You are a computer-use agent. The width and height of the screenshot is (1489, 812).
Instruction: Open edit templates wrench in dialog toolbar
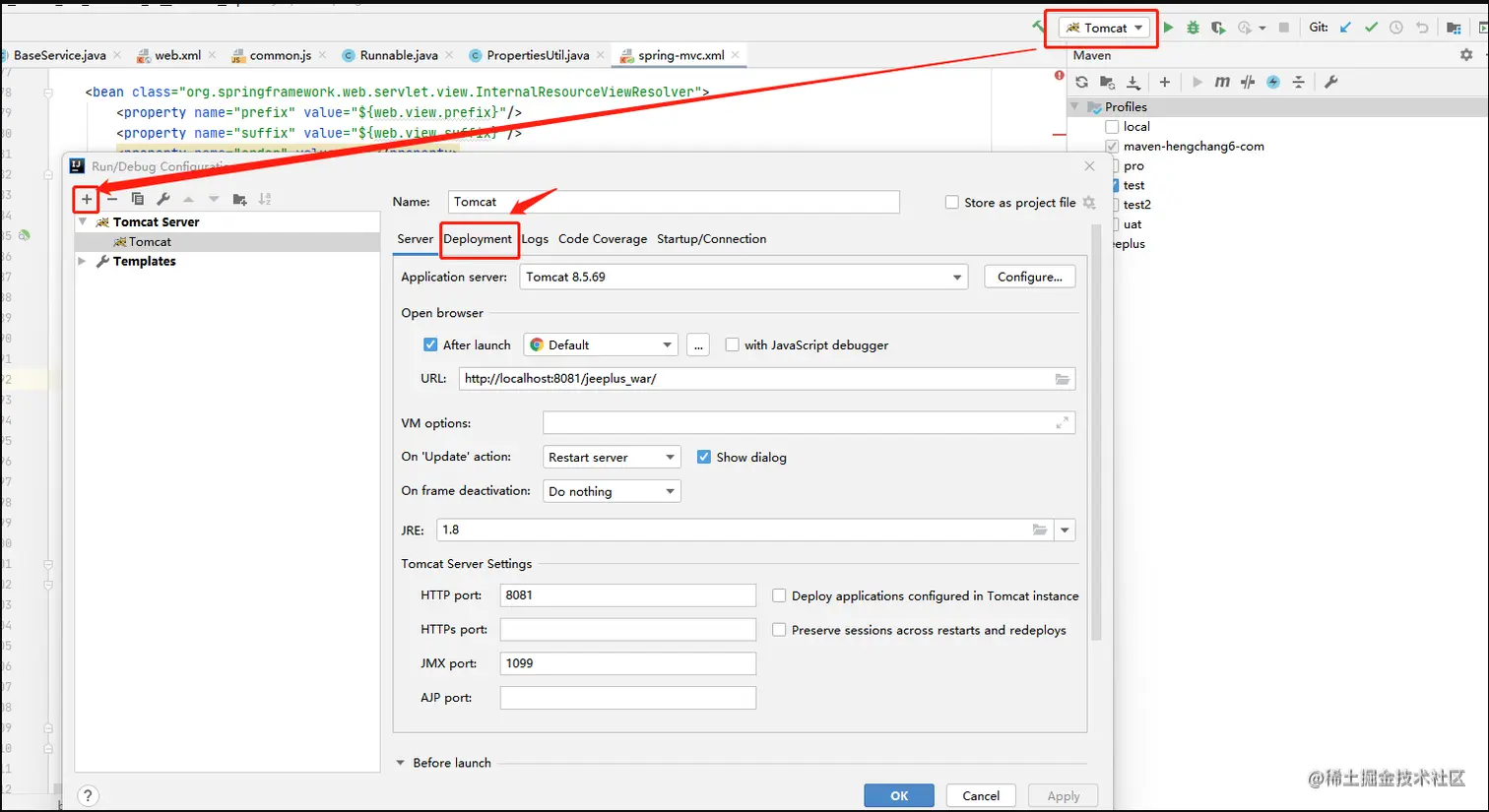(163, 199)
